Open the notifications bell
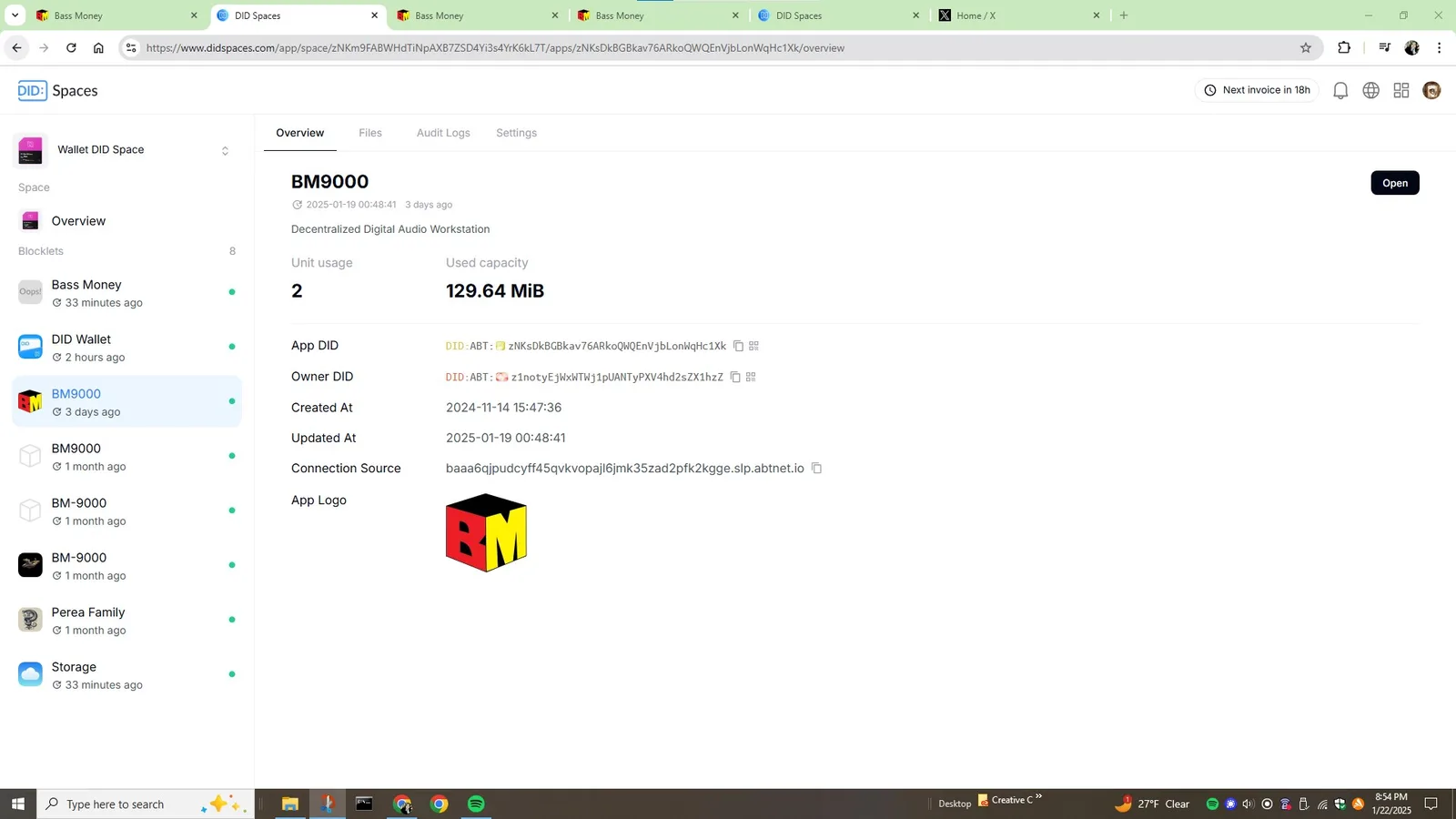 1340,90
